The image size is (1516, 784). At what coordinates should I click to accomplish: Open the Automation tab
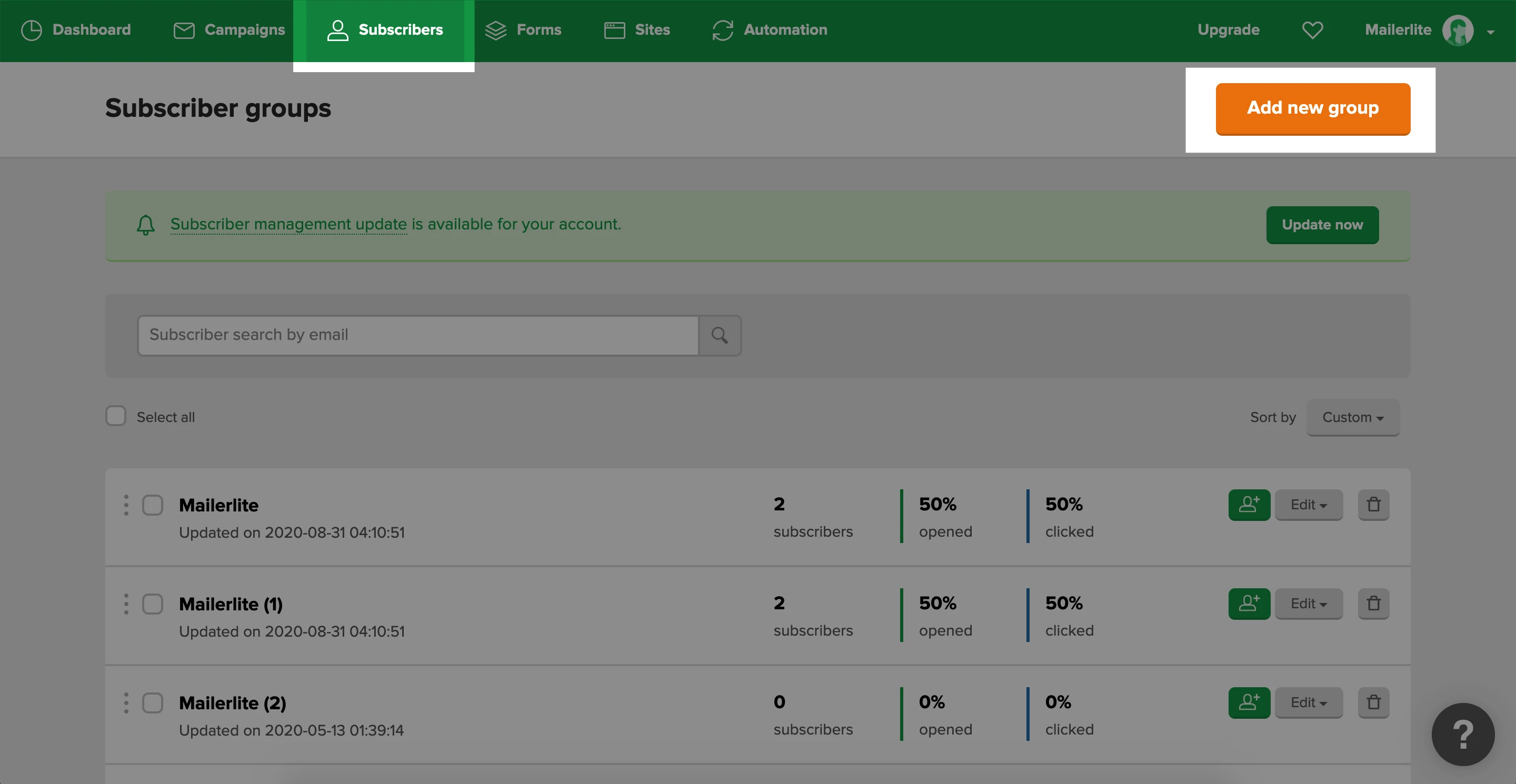[x=769, y=30]
